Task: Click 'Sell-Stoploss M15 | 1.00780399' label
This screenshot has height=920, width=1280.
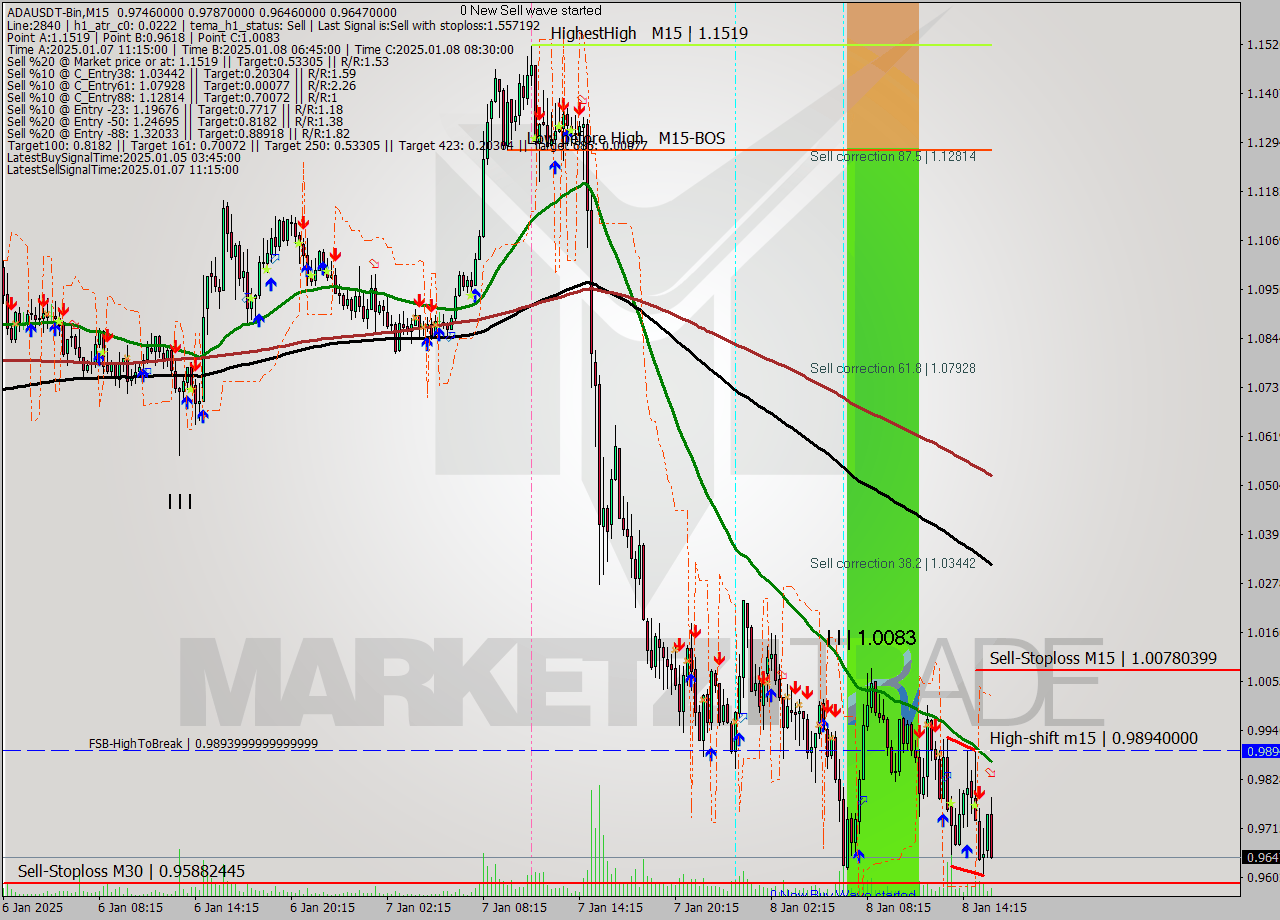Action: point(1103,658)
